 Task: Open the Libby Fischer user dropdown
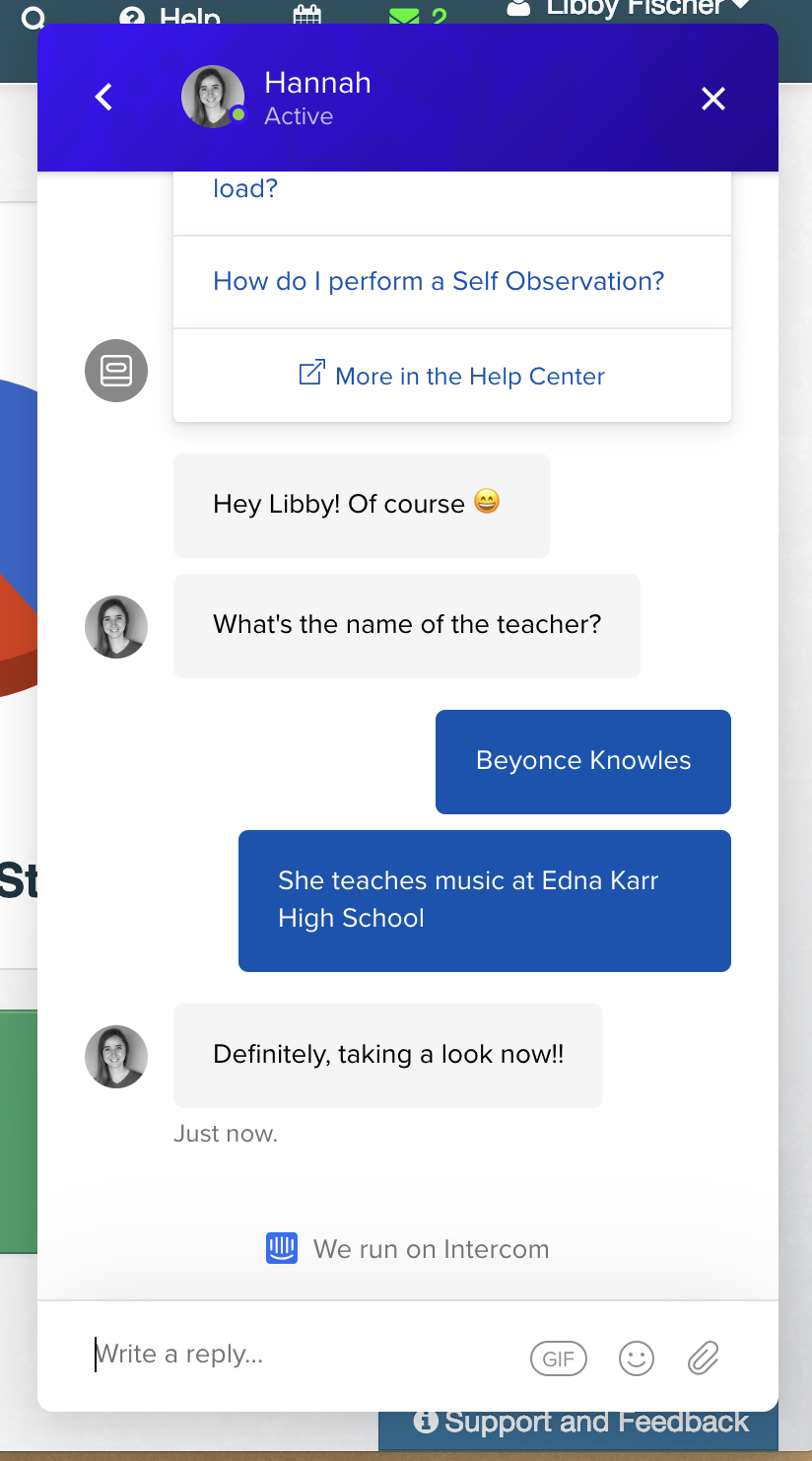[628, 9]
